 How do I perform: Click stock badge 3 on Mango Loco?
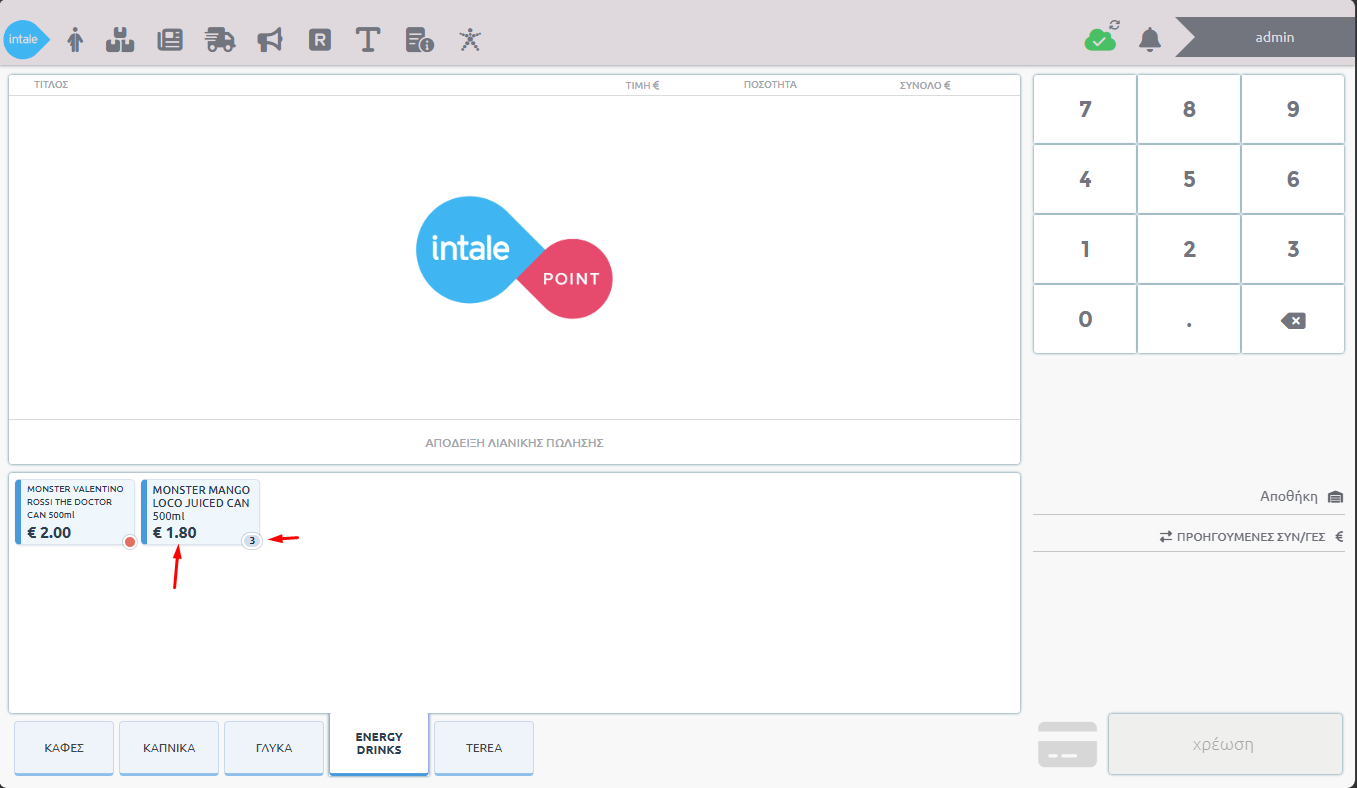(x=252, y=541)
